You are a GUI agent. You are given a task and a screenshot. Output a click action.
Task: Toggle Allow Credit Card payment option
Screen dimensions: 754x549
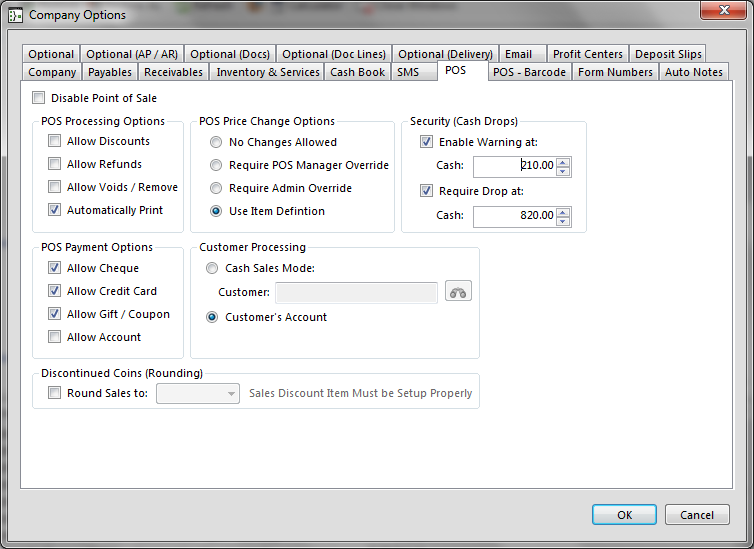(x=54, y=291)
